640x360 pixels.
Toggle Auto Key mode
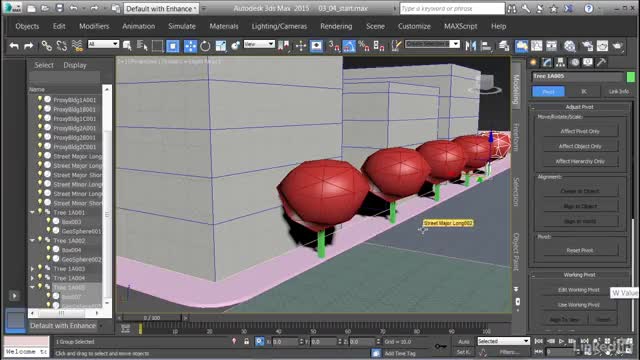(x=464, y=342)
